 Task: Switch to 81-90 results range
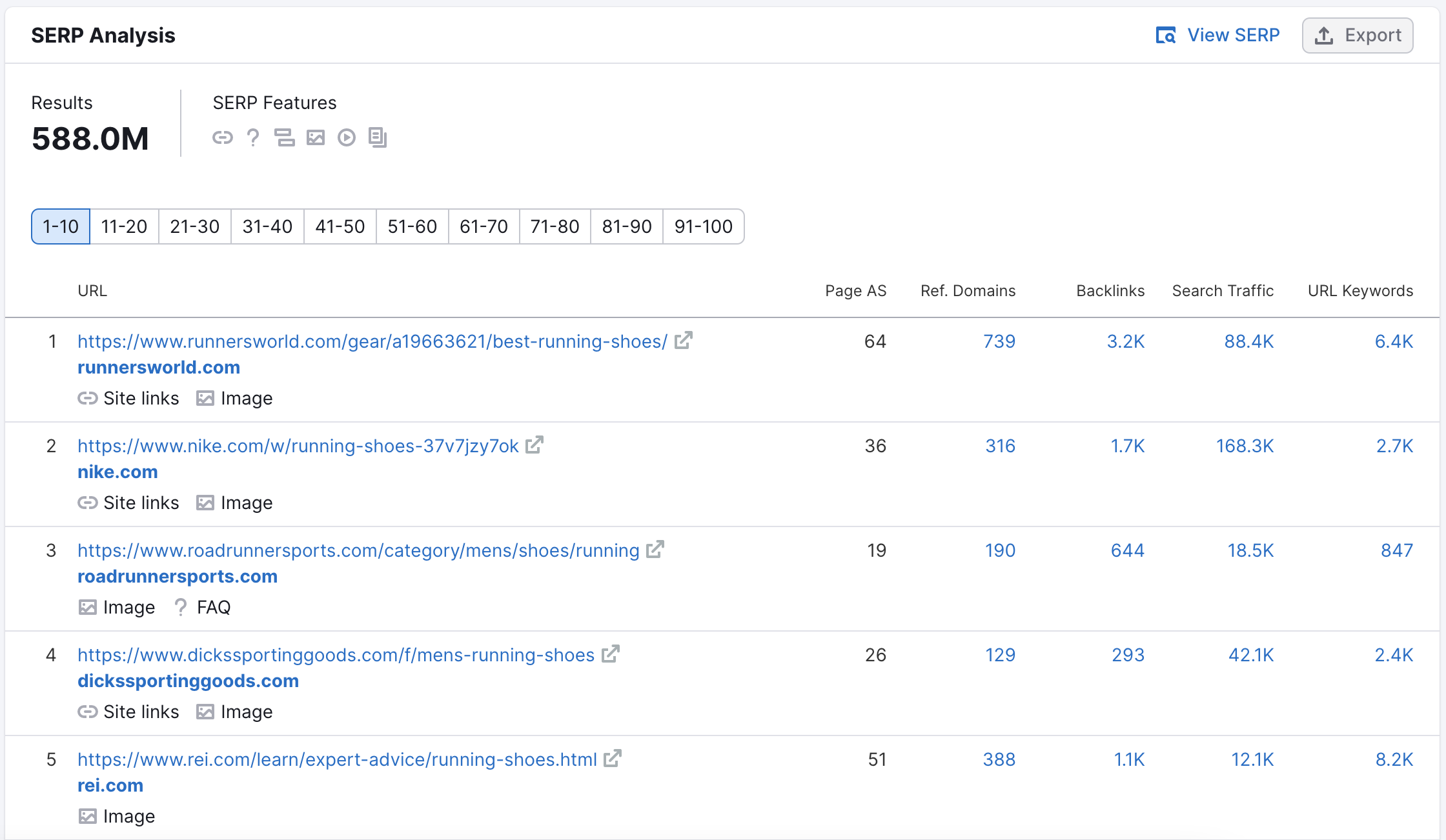click(627, 226)
